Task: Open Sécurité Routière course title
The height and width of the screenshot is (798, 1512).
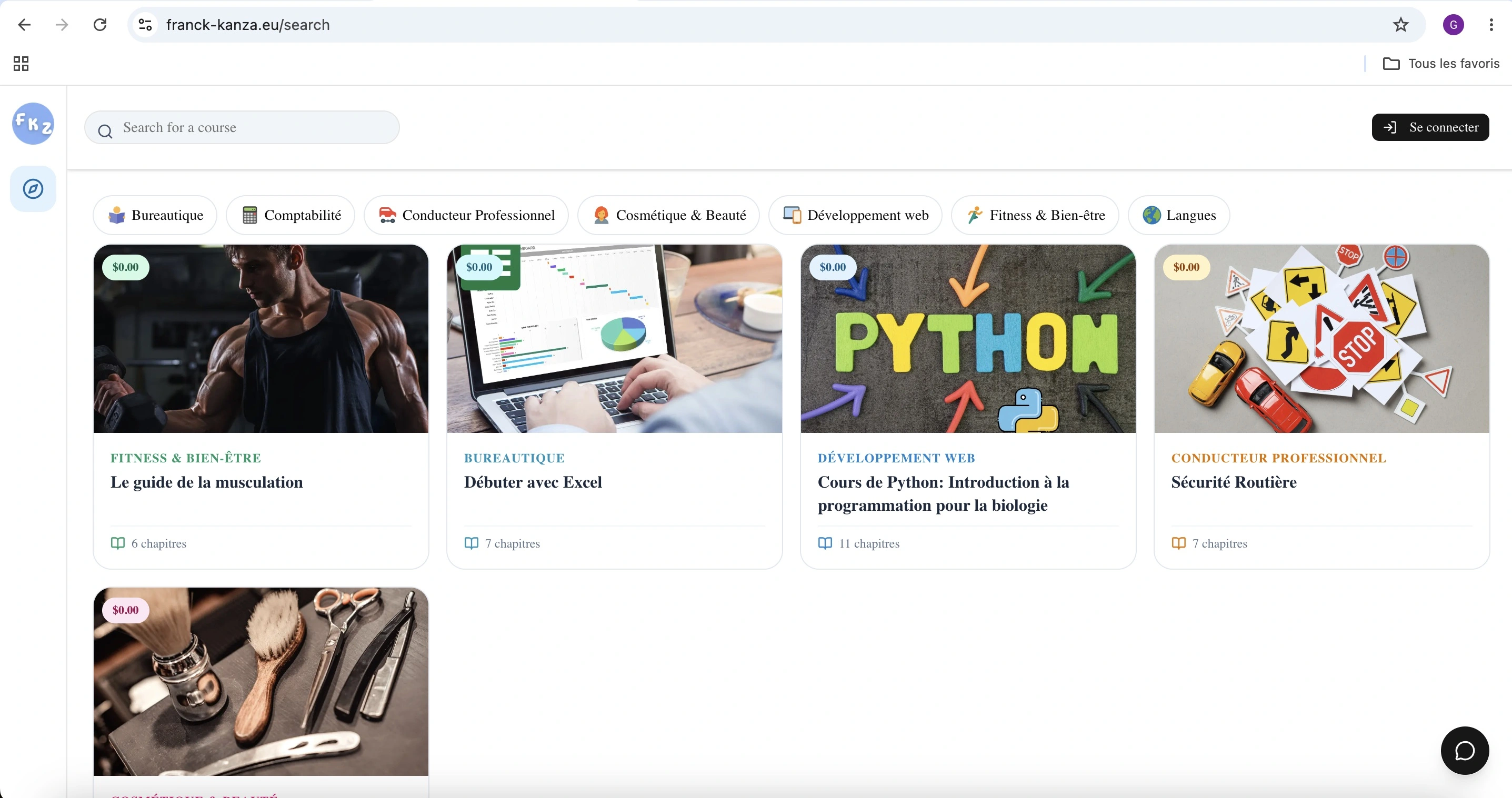Action: point(1234,482)
